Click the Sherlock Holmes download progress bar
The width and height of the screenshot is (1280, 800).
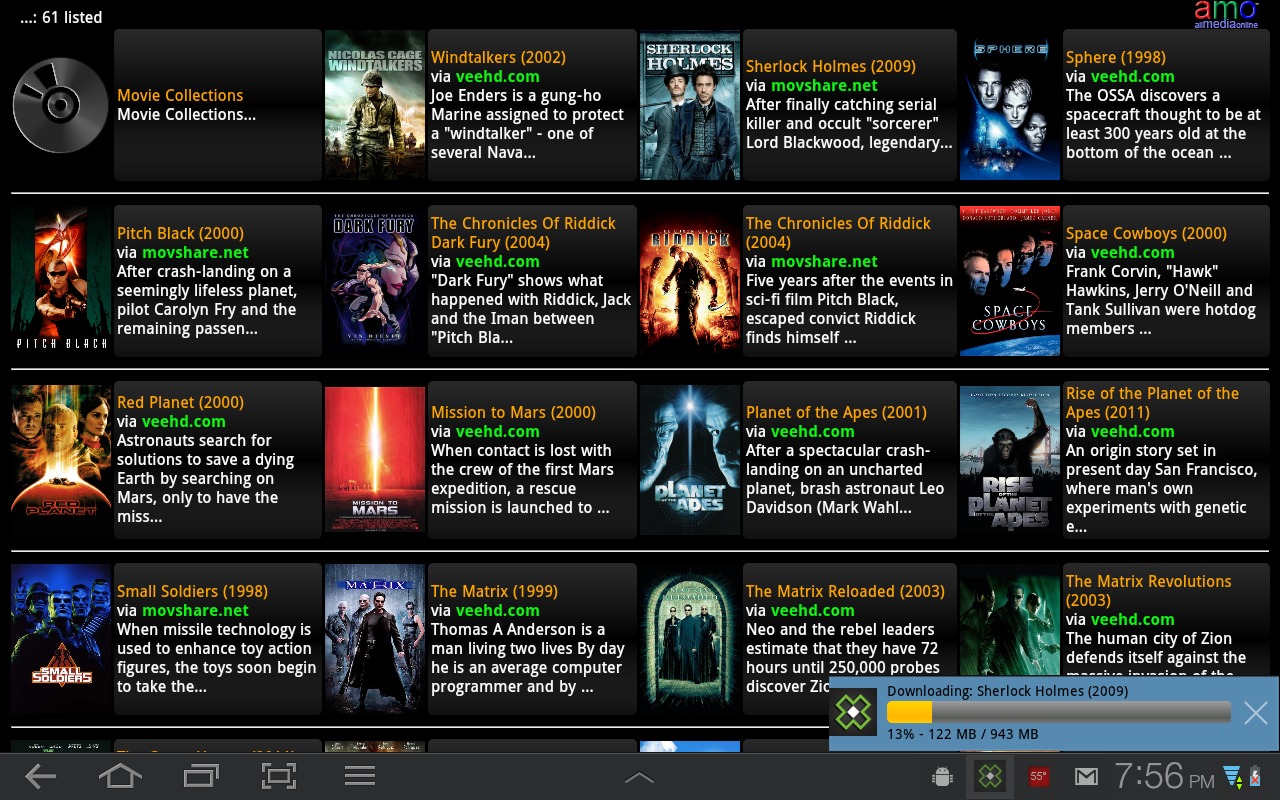click(x=1058, y=712)
